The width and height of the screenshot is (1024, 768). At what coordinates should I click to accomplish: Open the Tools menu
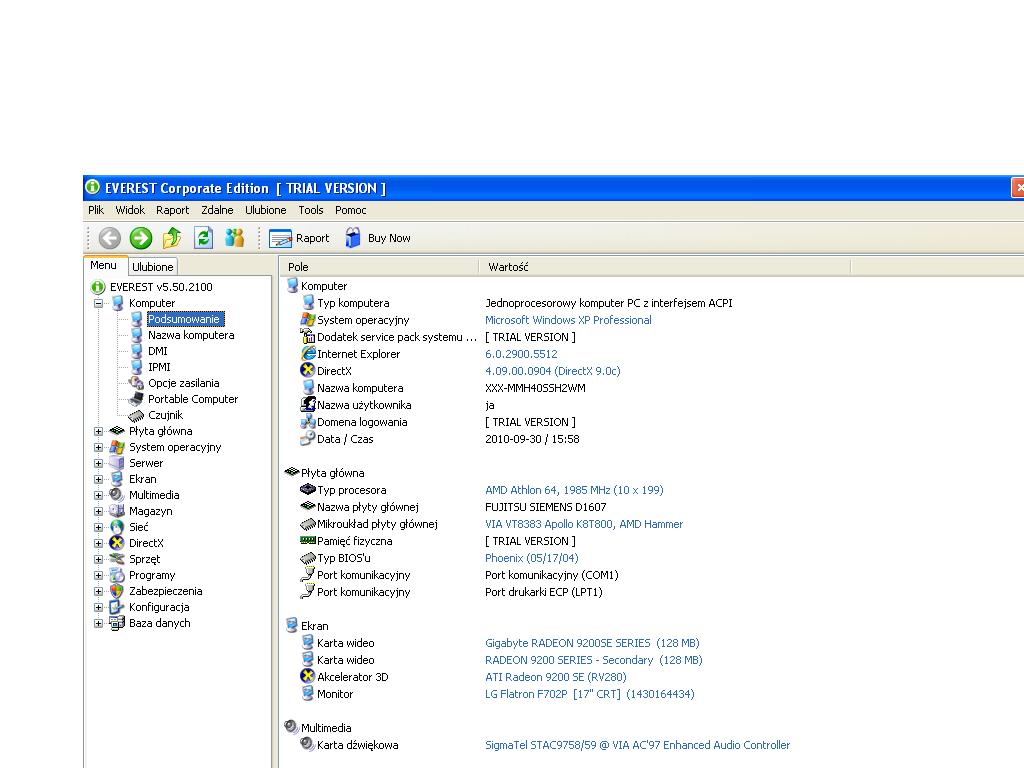(311, 210)
